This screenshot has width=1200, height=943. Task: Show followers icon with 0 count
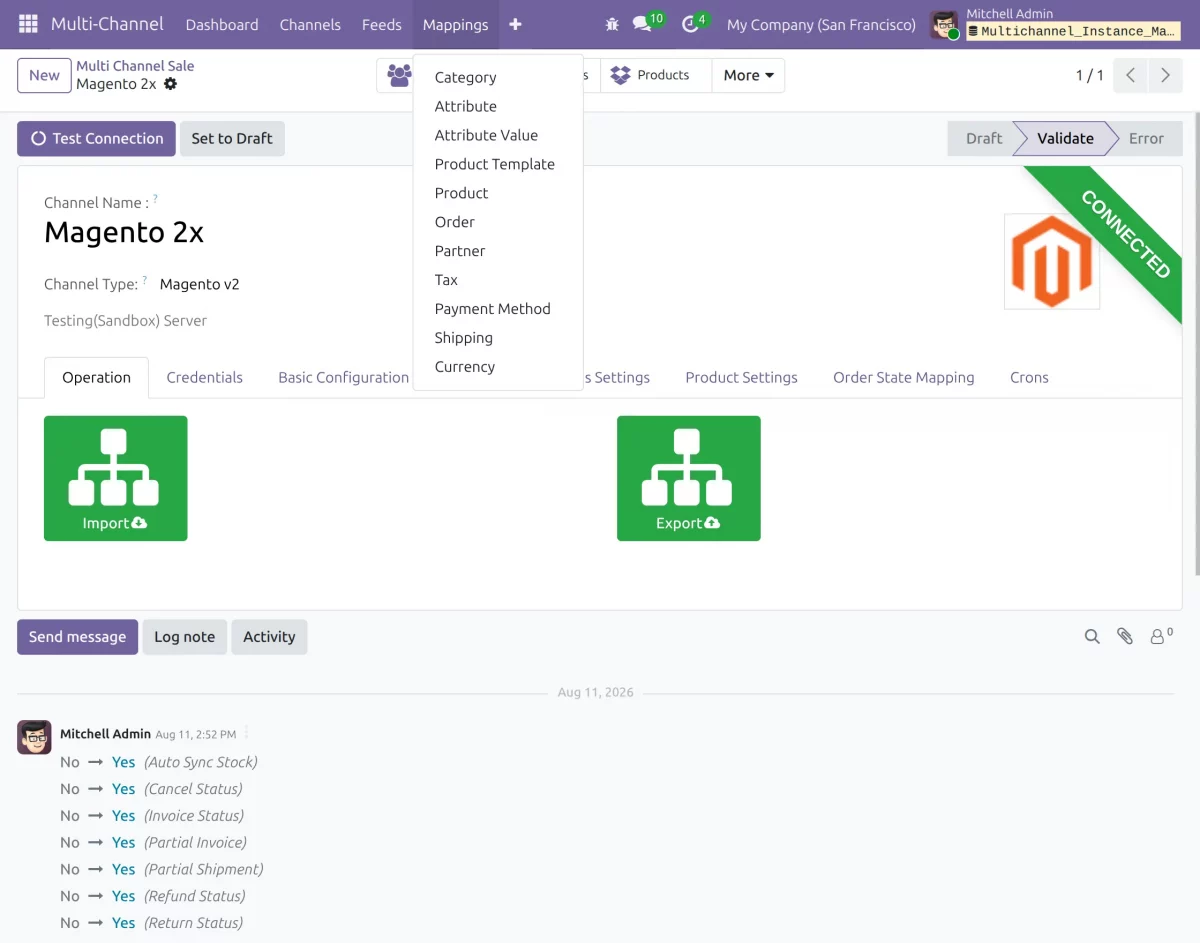(x=1161, y=635)
